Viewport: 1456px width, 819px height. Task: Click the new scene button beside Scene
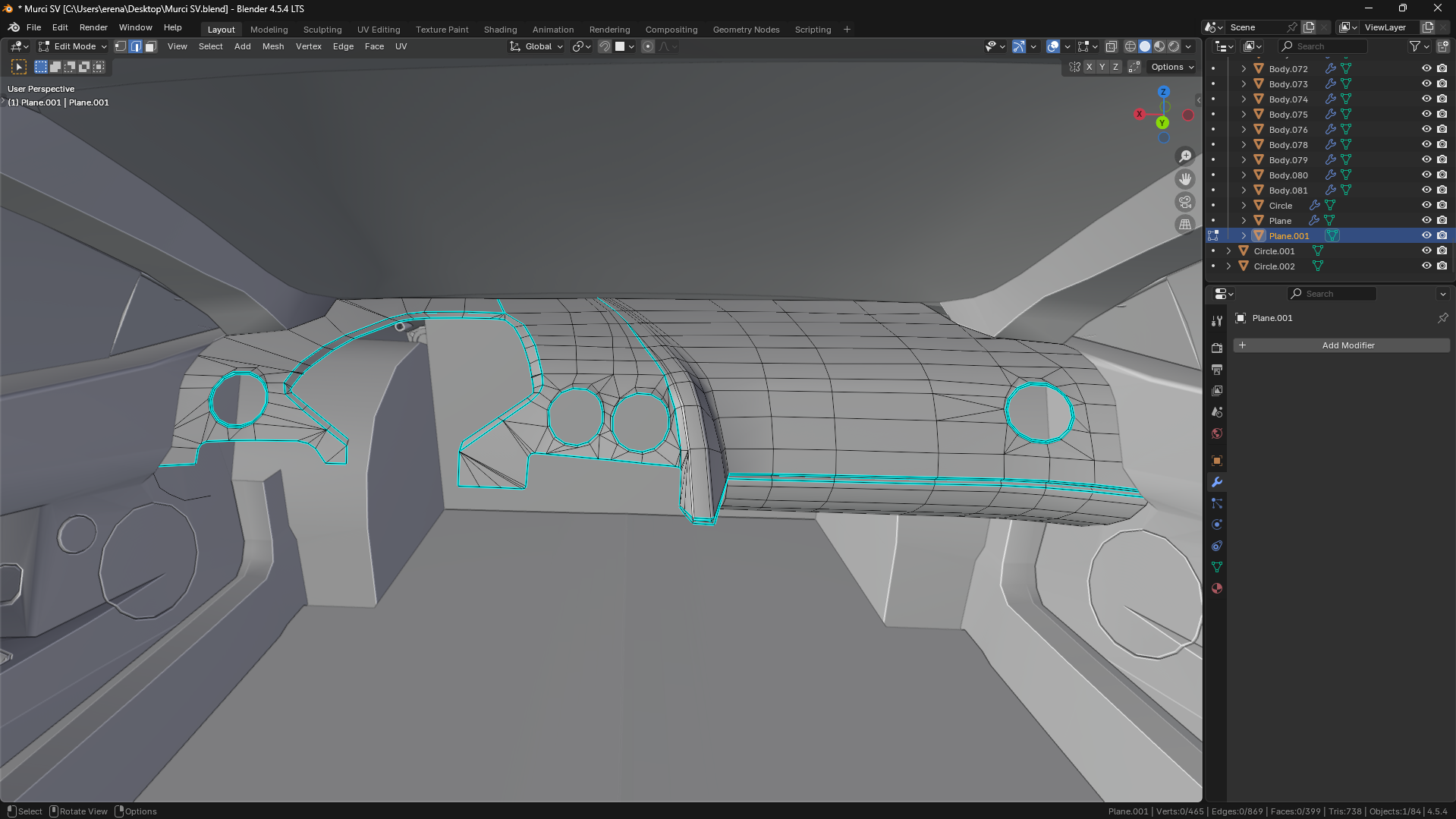click(1308, 27)
